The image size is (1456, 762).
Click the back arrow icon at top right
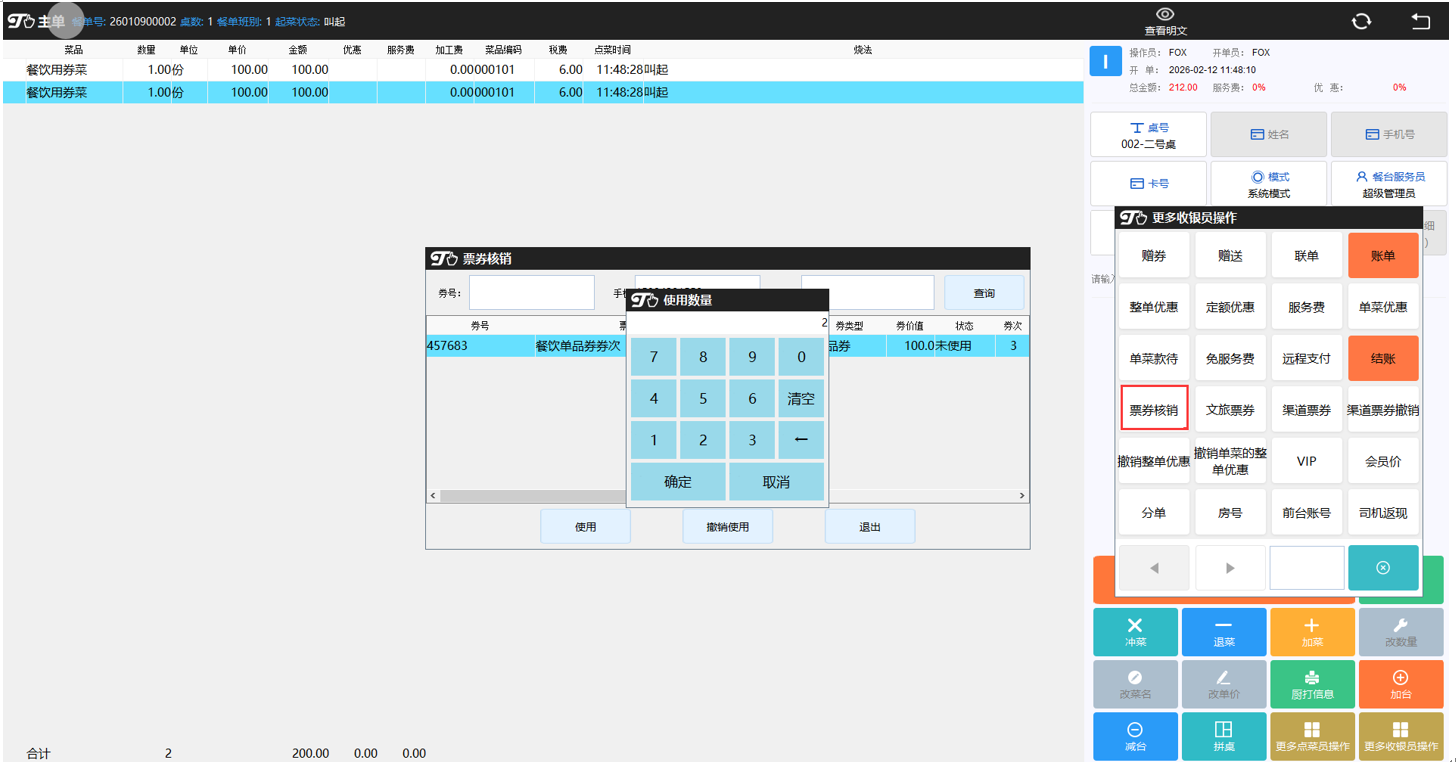(1420, 22)
